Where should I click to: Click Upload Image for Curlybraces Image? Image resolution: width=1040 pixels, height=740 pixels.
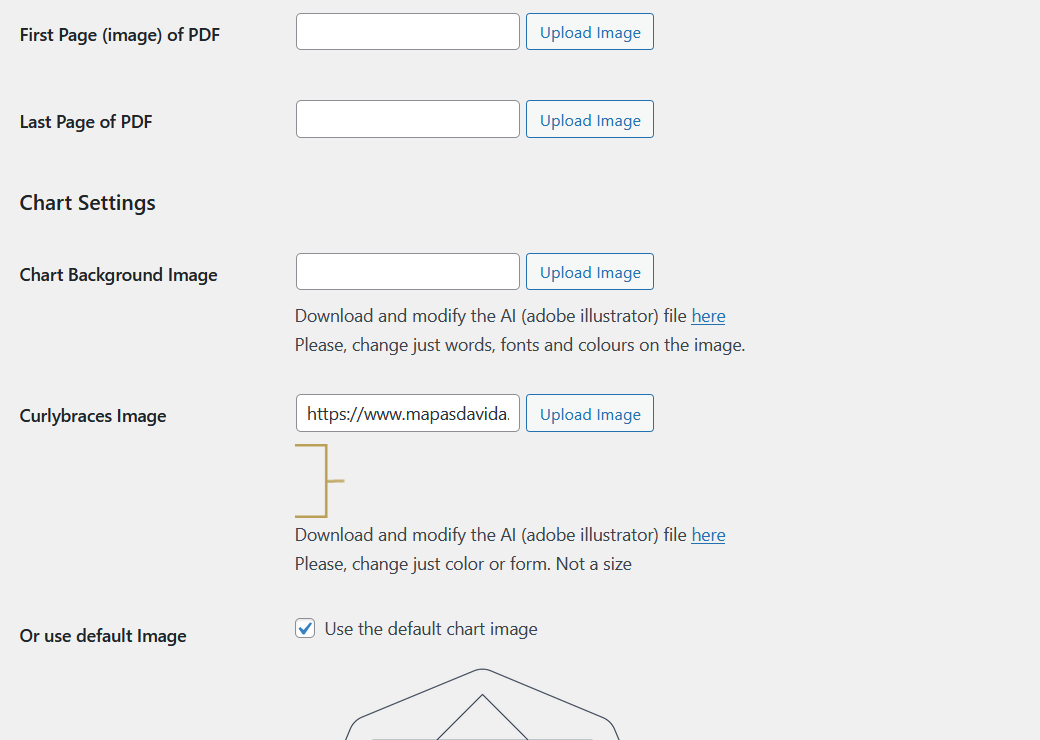pos(589,413)
